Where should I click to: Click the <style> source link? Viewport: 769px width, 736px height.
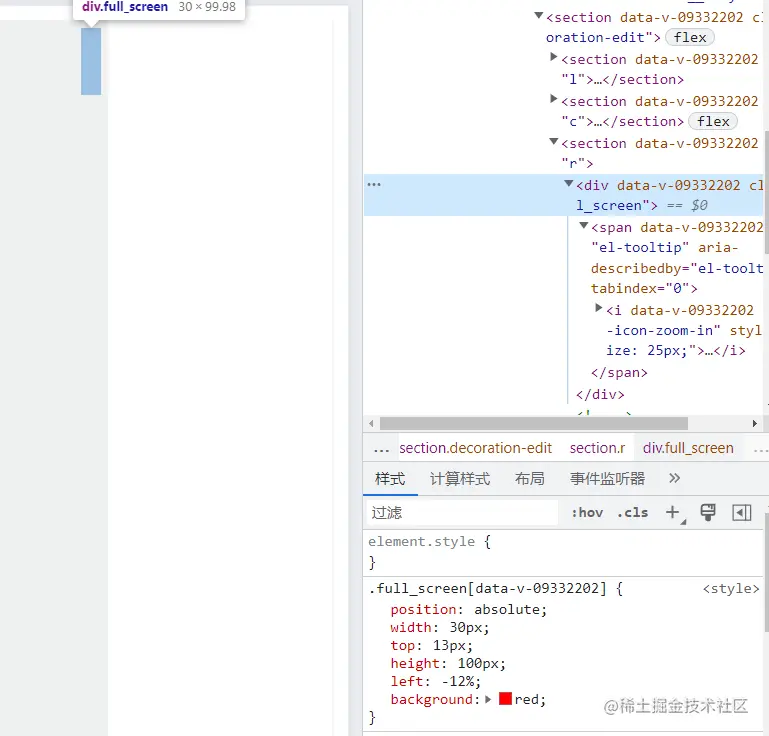tap(731, 588)
